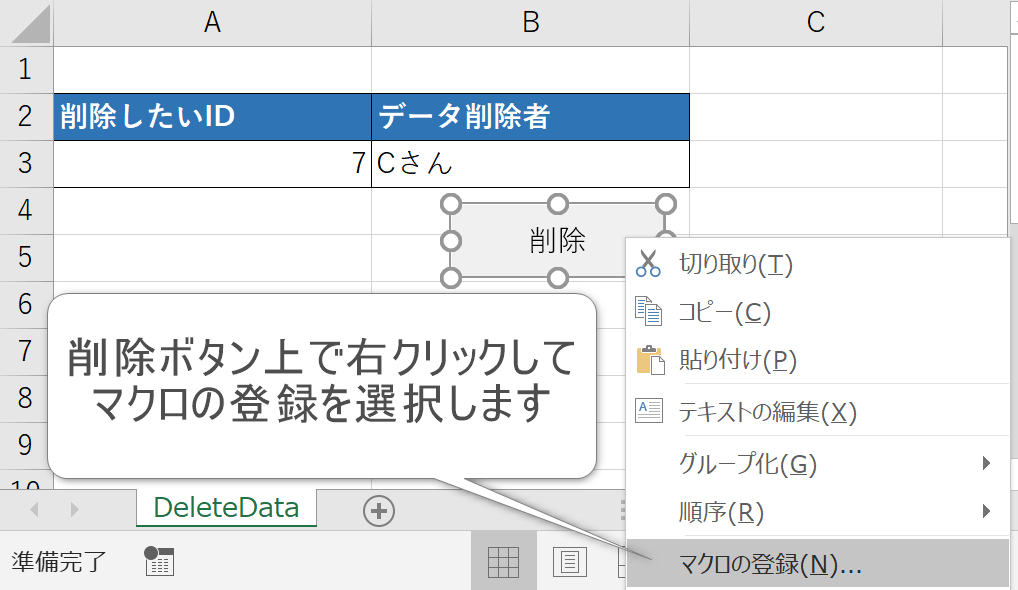Expand the 順序(R) submenu arrow
Viewport: 1018px width, 590px height.
986,512
